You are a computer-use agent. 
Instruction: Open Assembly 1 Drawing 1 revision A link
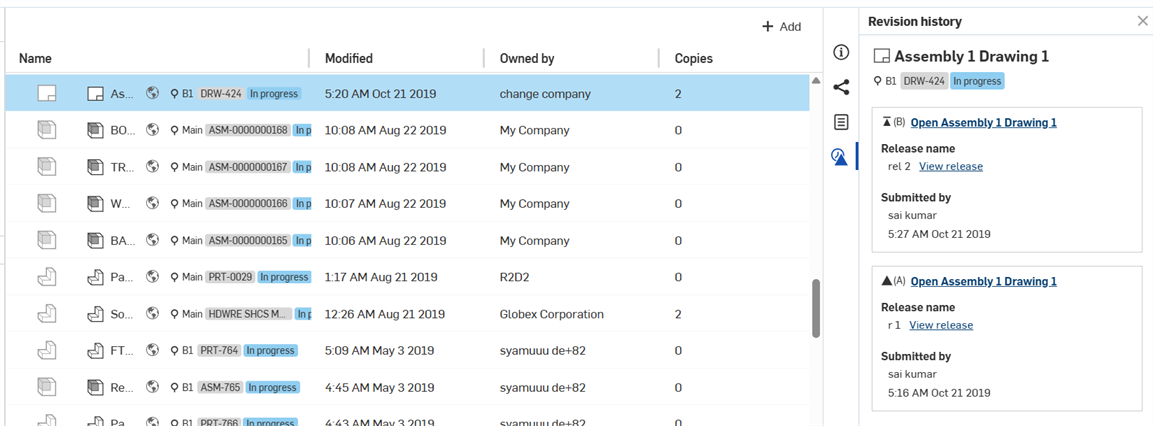click(x=984, y=282)
